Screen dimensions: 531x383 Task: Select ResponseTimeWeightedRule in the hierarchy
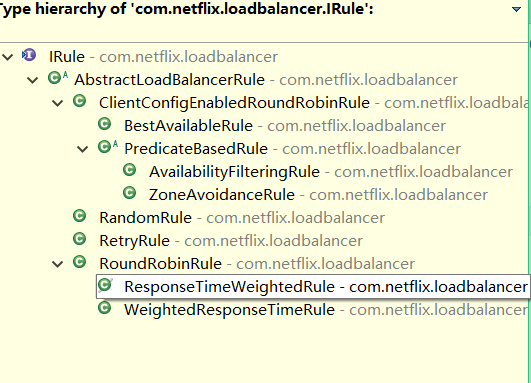click(x=313, y=287)
